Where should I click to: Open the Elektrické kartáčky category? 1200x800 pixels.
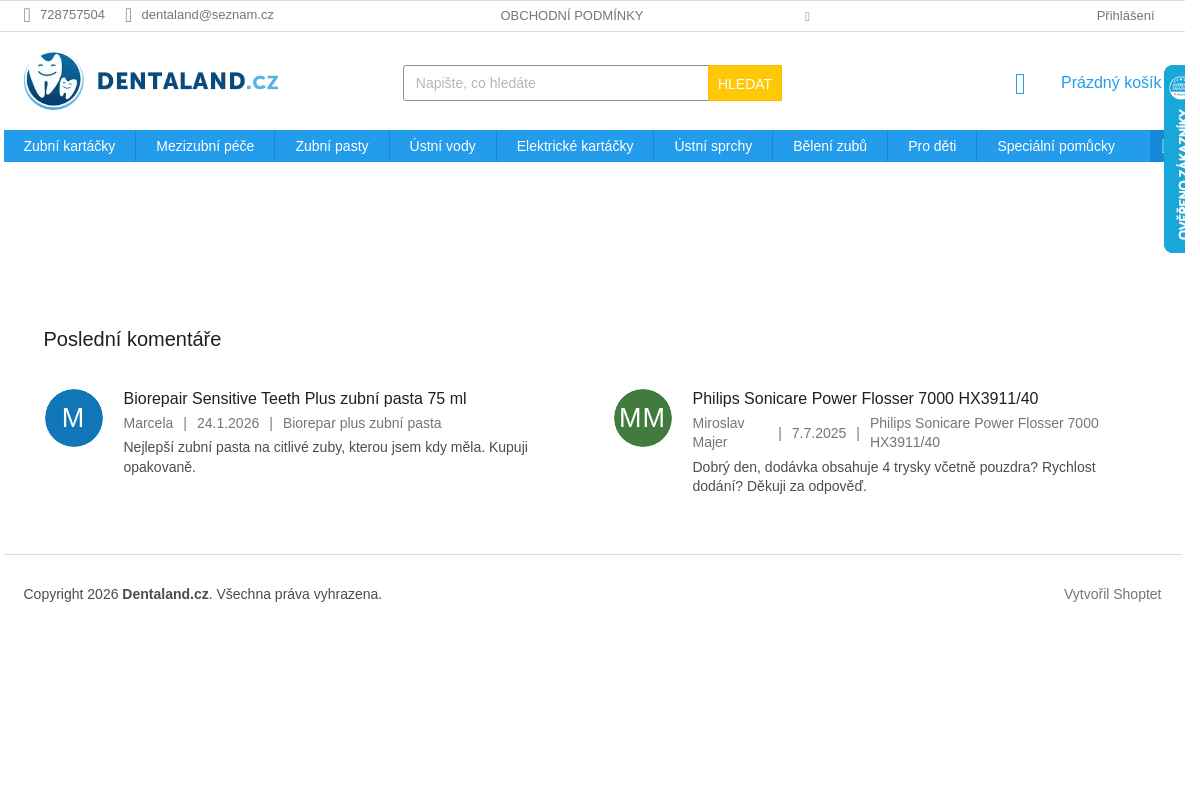pyautogui.click(x=575, y=146)
